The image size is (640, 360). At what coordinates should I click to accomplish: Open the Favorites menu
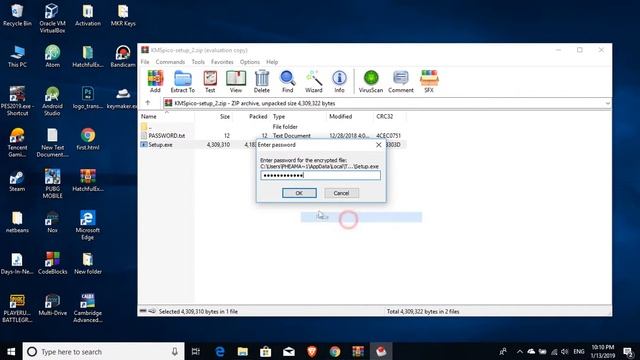pos(222,62)
